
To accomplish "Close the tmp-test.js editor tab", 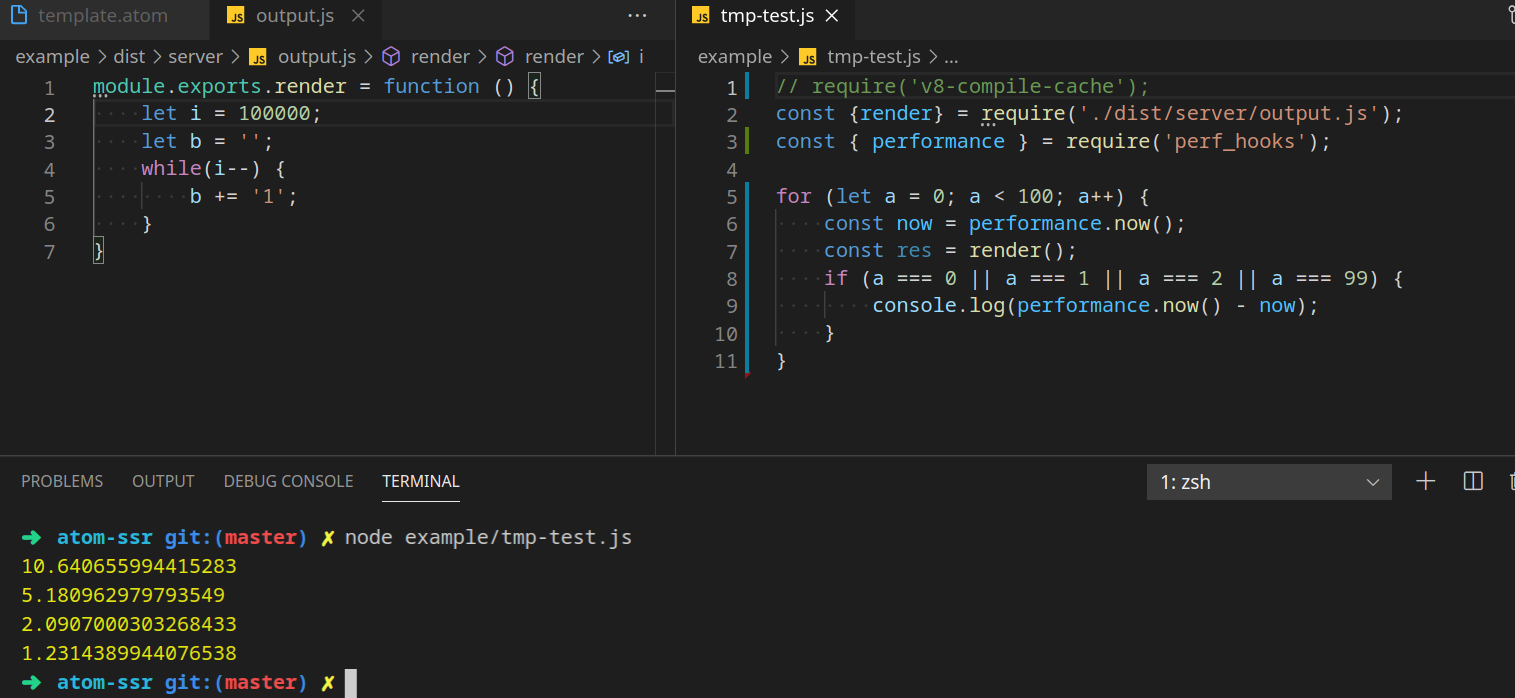I will [832, 16].
